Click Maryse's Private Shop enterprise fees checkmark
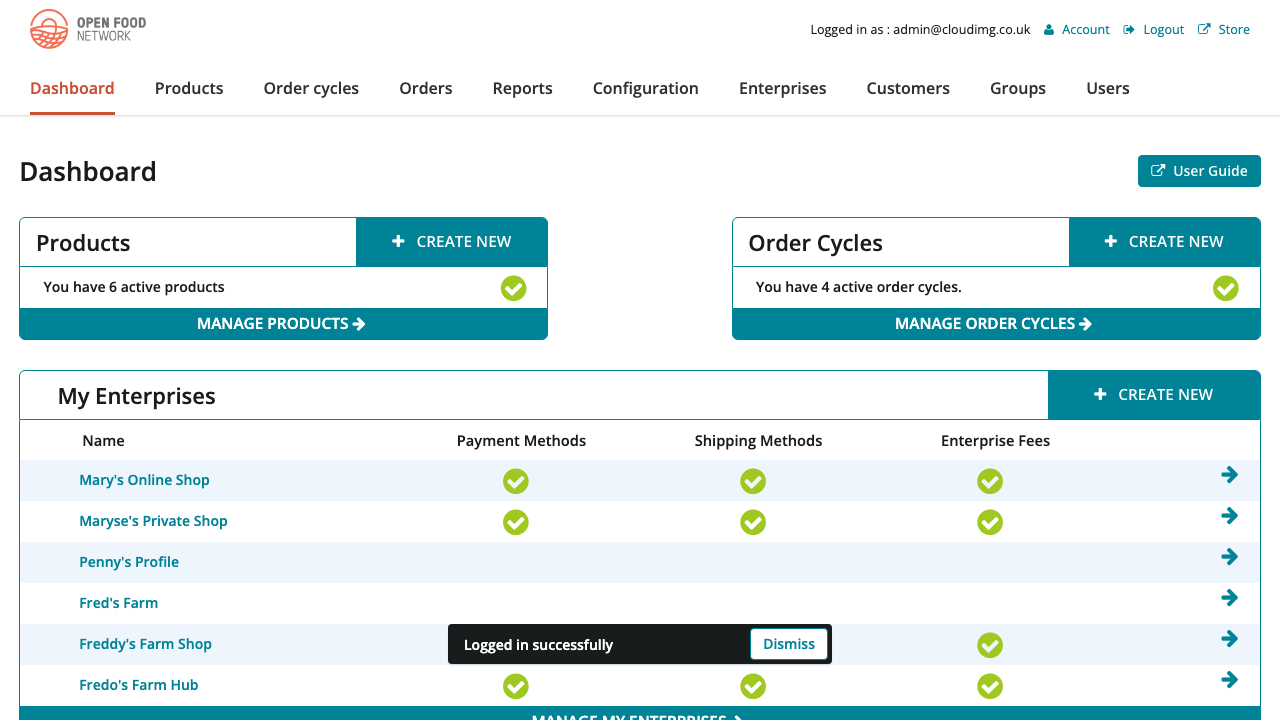Image resolution: width=1280 pixels, height=720 pixels. pyautogui.click(x=990, y=522)
